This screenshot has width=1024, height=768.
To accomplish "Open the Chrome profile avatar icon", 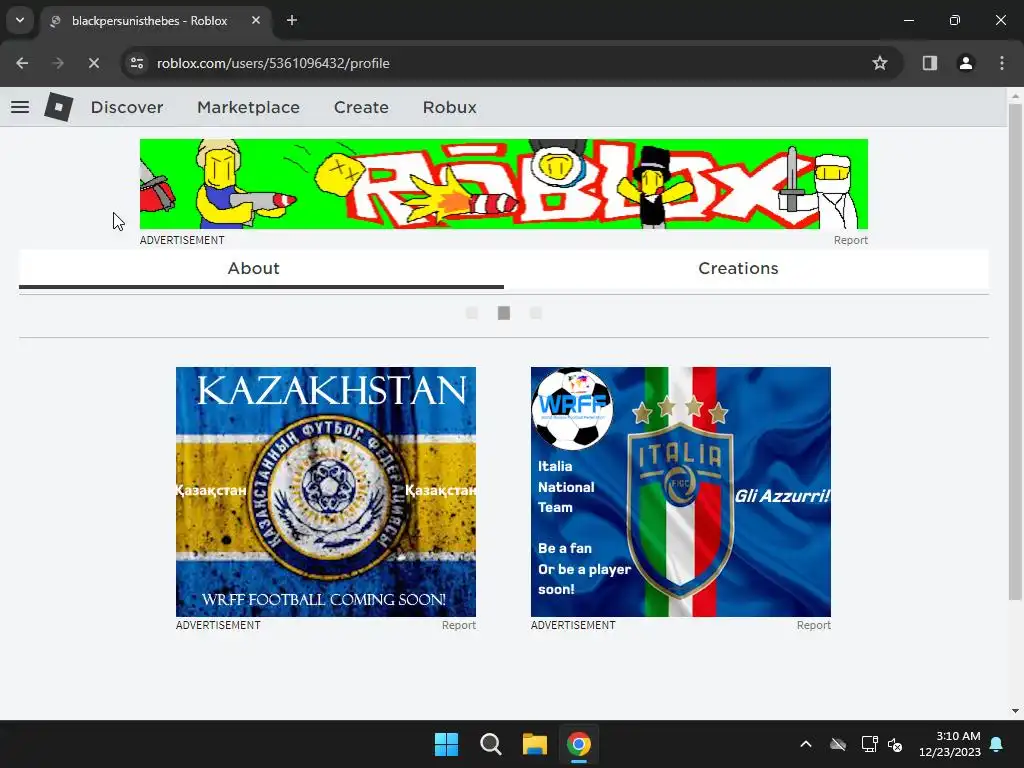I will pos(965,63).
